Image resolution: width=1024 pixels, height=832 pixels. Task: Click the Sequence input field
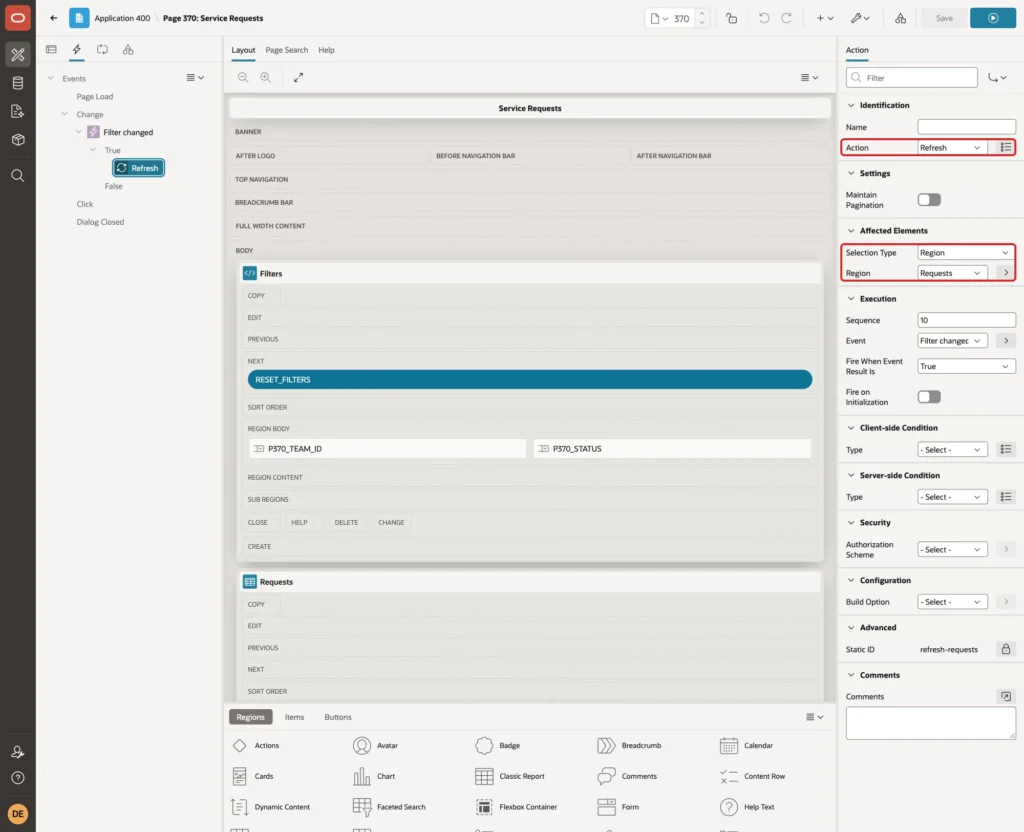coord(966,320)
